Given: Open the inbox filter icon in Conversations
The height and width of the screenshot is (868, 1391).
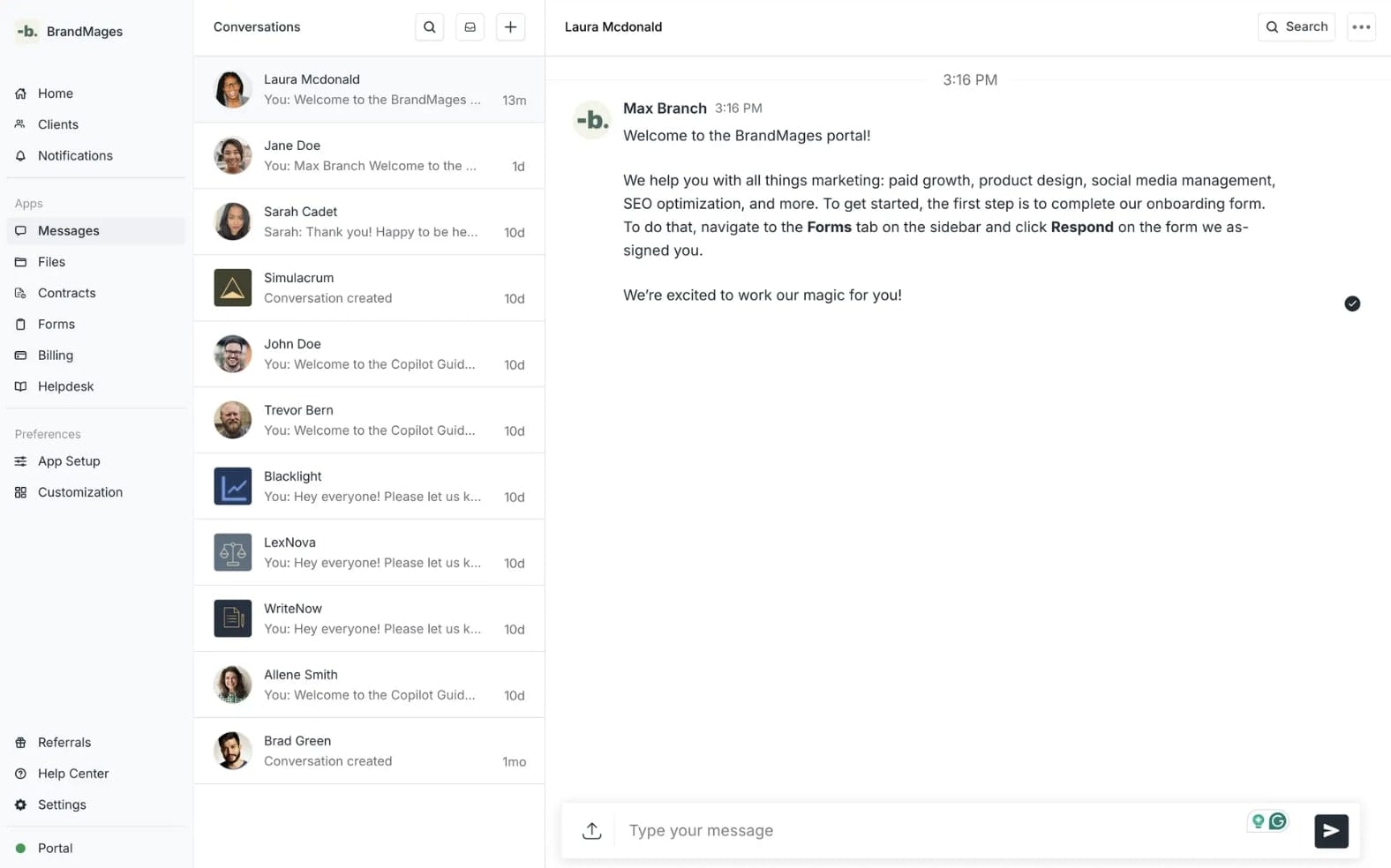Looking at the screenshot, I should pyautogui.click(x=470, y=27).
